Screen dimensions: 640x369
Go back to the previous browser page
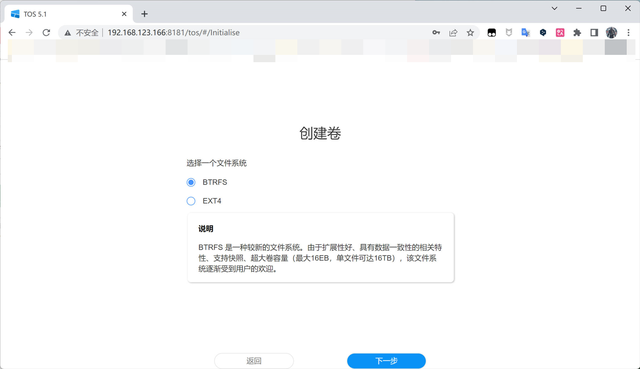point(12,33)
